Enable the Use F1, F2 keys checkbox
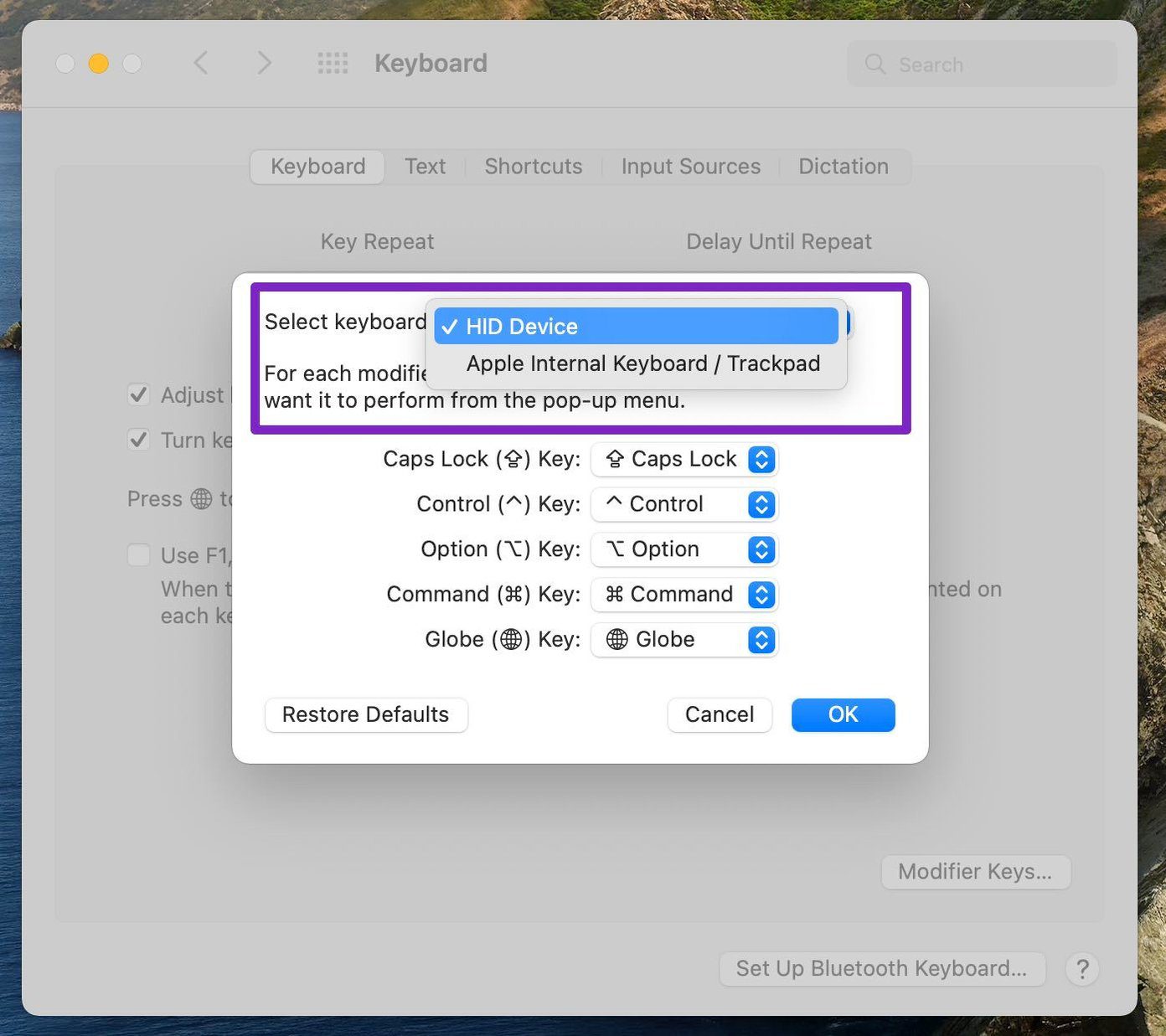Screen dimensions: 1166x1036 [x=138, y=555]
